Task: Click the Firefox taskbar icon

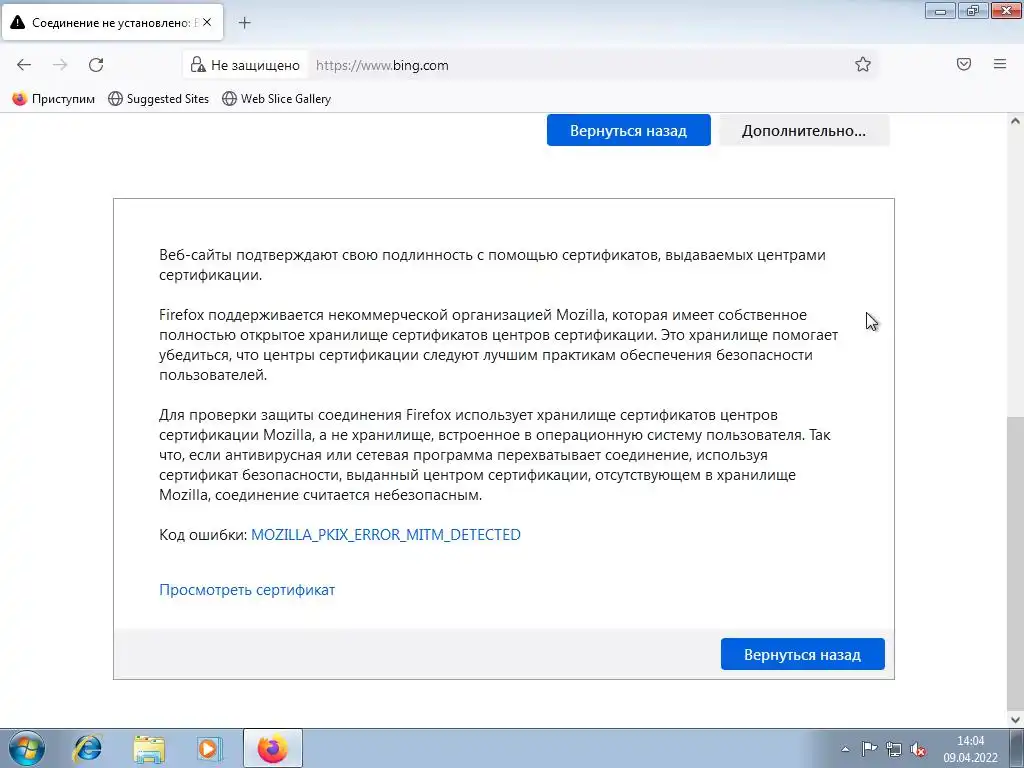Action: coord(272,748)
